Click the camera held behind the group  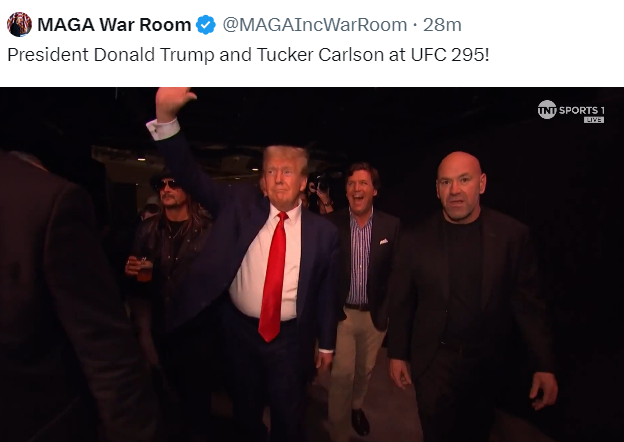point(319,182)
